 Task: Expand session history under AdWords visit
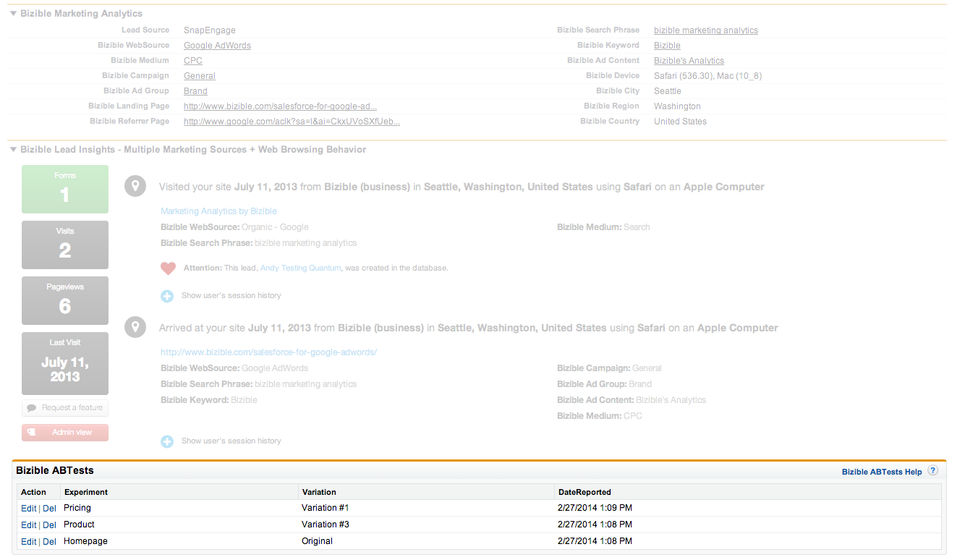(167, 441)
